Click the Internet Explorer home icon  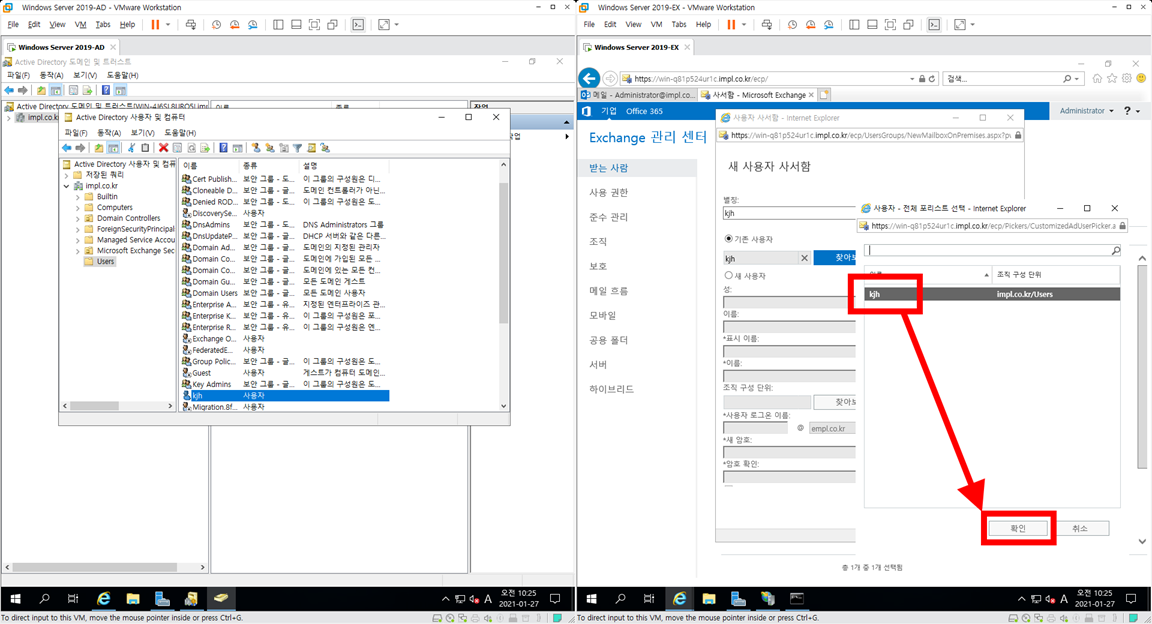pos(1097,78)
